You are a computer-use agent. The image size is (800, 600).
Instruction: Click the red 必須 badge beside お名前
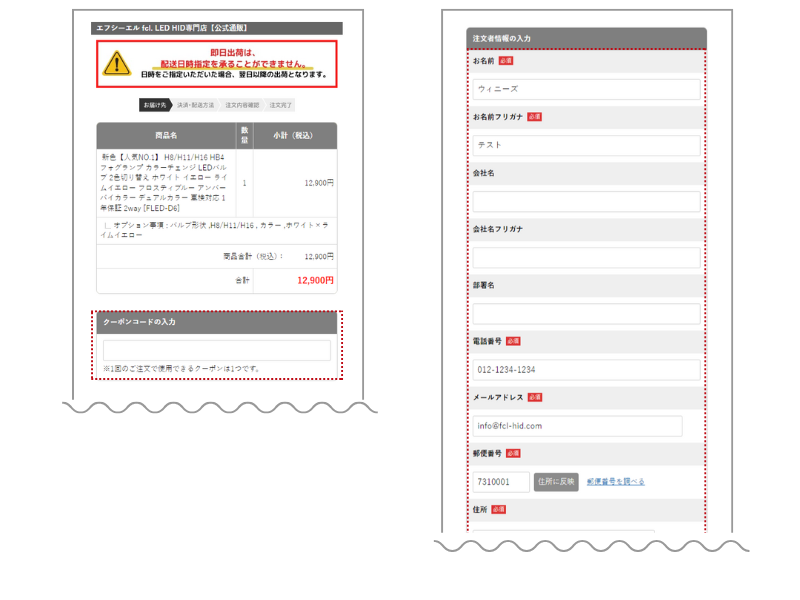[506, 61]
